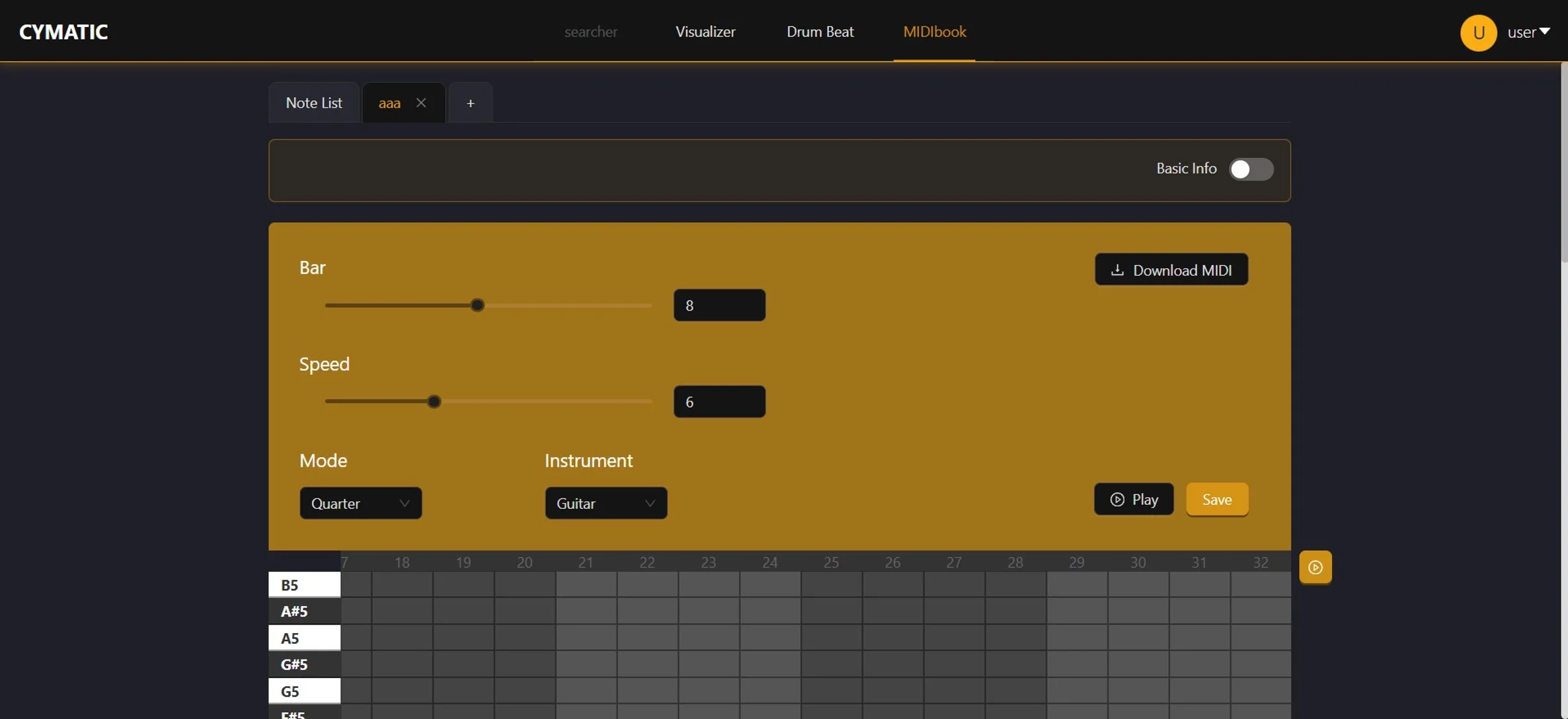Open the user account dropdown arrow
1568x719 pixels.
click(1545, 32)
